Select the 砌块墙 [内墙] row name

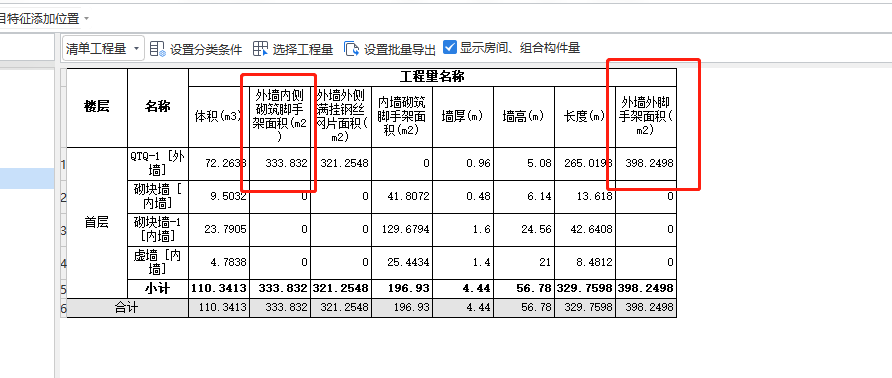click(x=158, y=197)
